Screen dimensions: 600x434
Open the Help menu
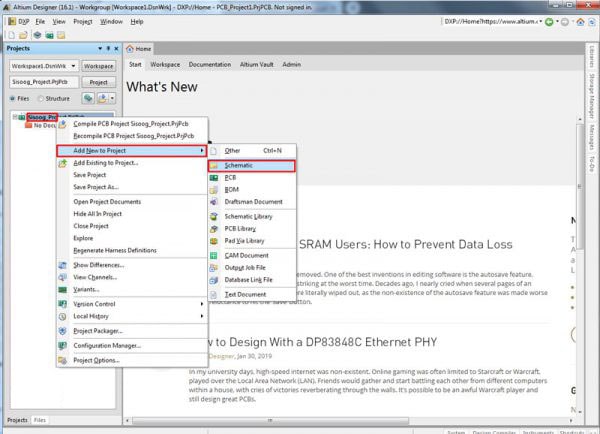click(x=137, y=21)
